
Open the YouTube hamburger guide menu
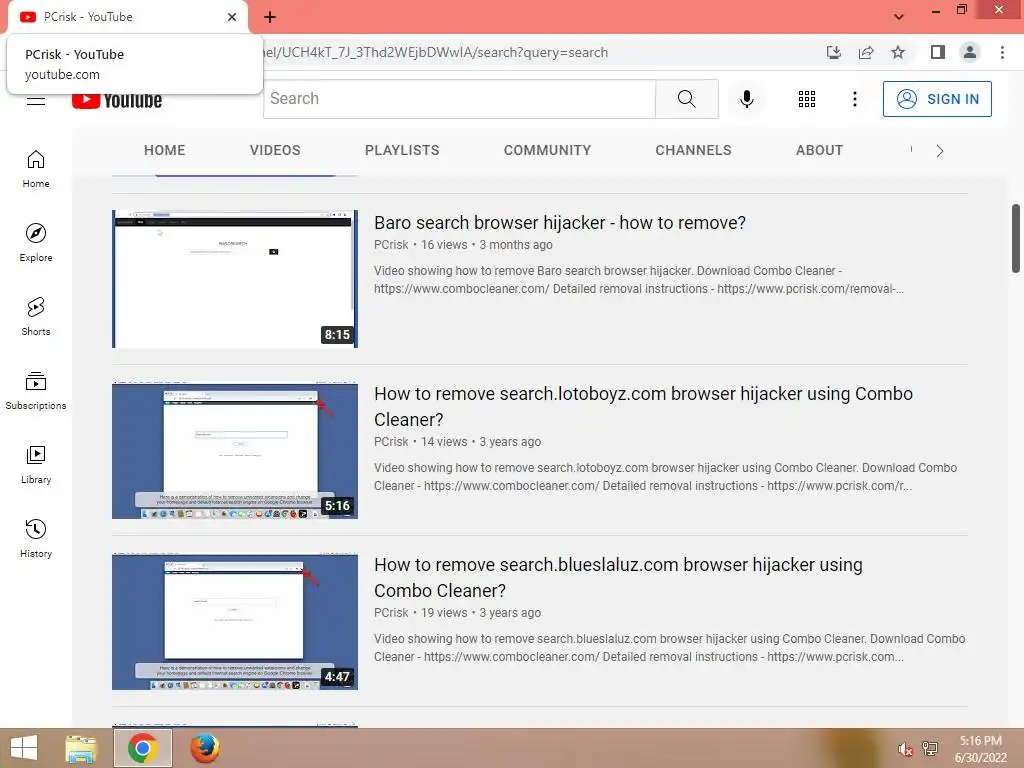tap(36, 101)
